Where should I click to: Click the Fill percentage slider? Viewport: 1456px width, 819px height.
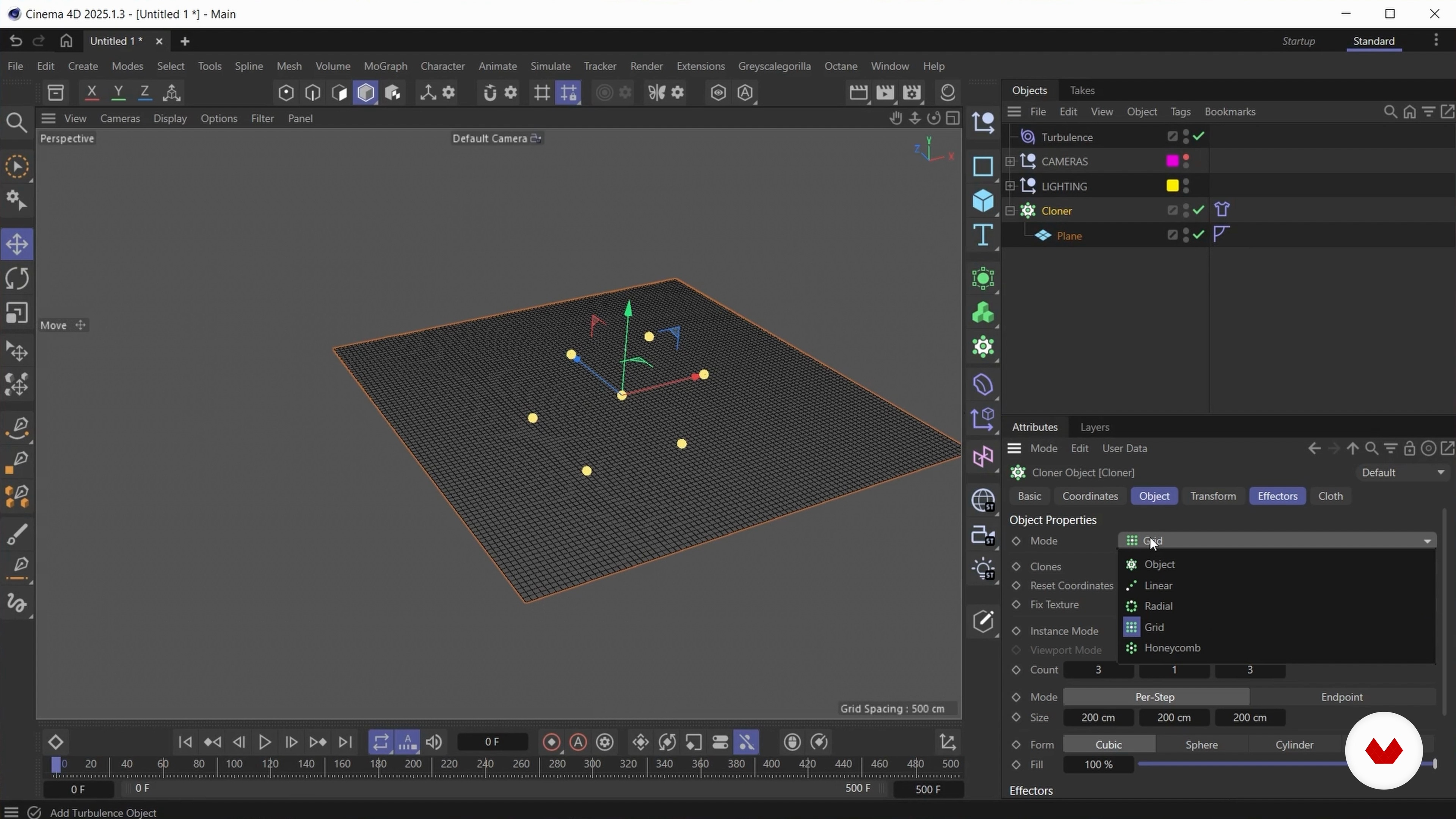click(1287, 764)
